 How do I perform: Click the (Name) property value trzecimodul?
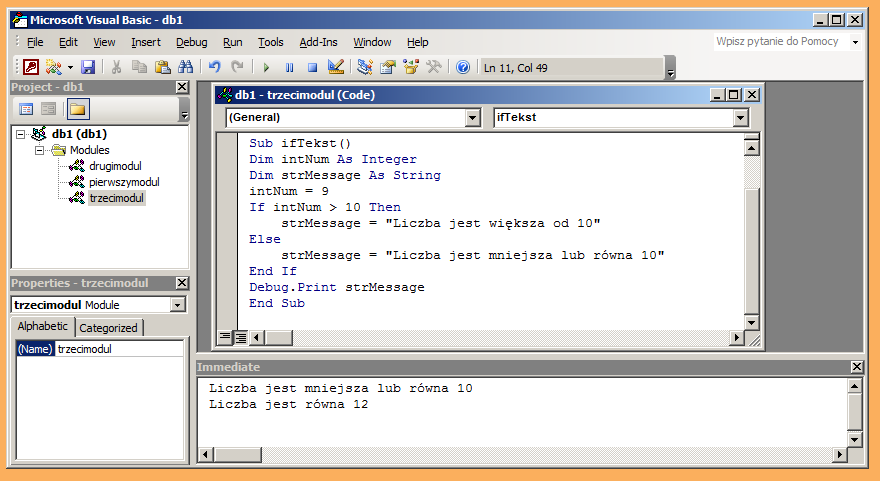(119, 349)
